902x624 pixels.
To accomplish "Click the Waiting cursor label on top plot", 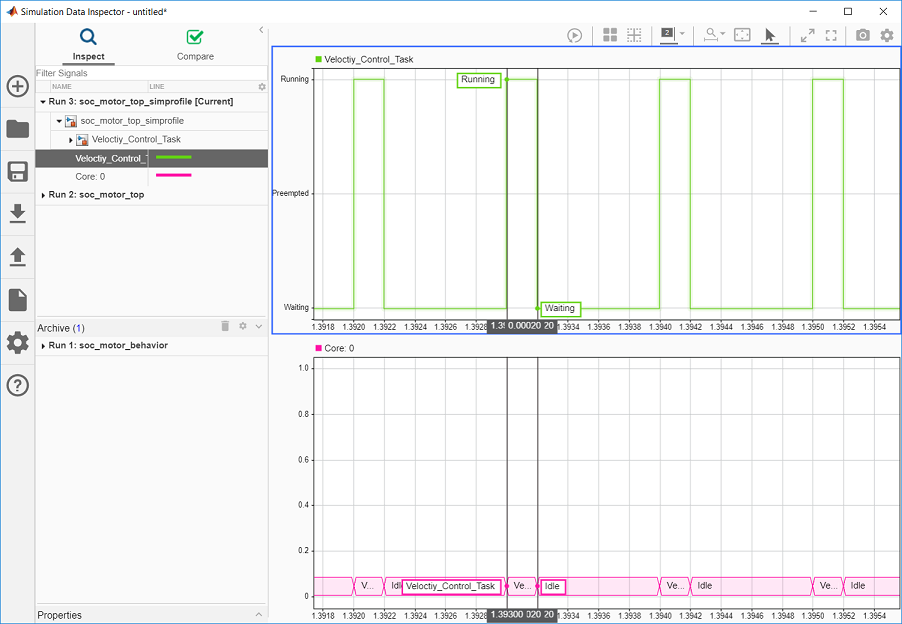I will tap(561, 309).
